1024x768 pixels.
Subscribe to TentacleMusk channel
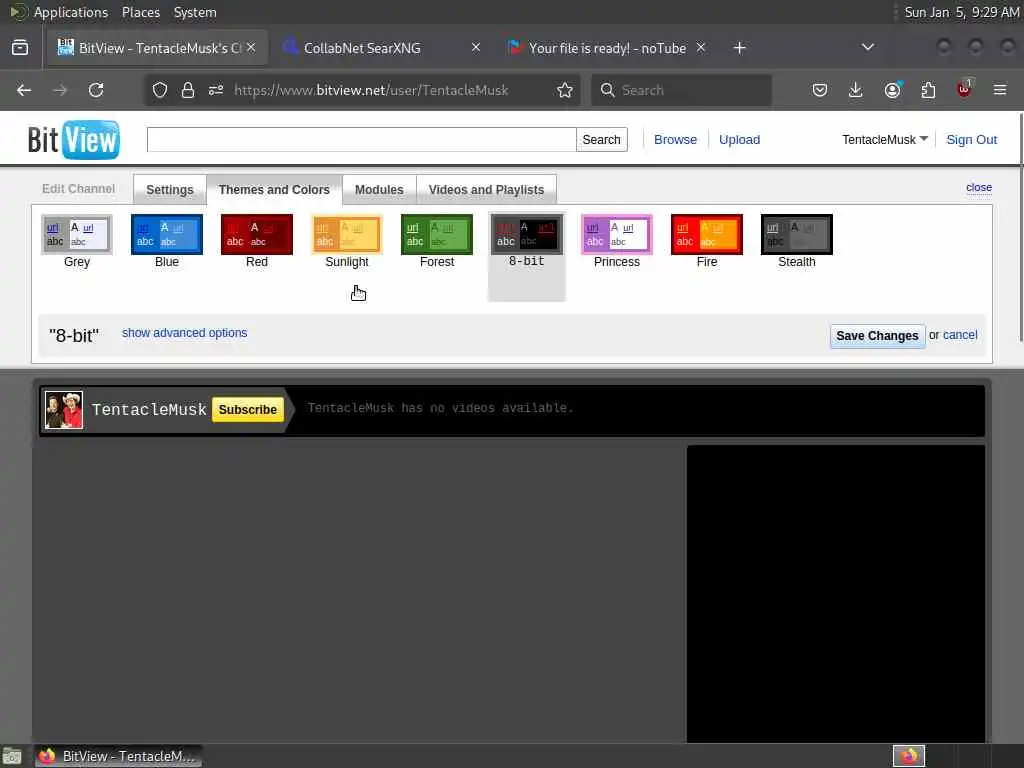tap(248, 409)
